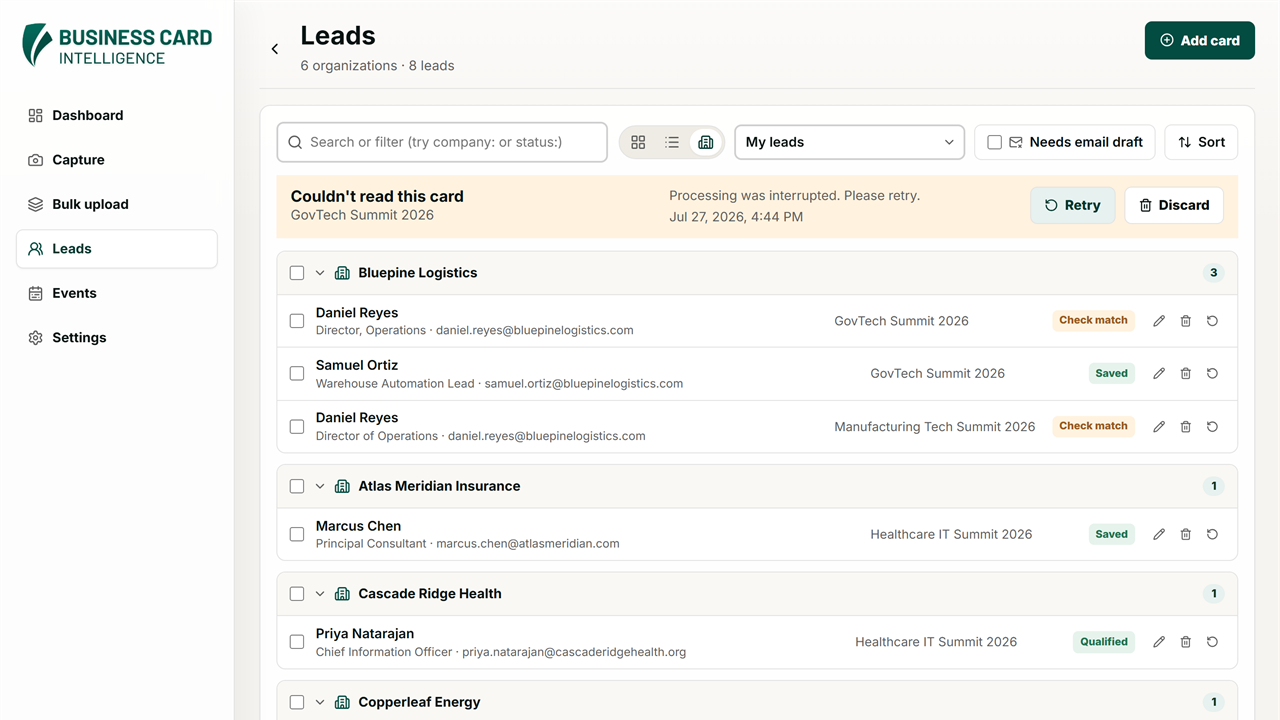Check Daniel Reyes GovTech Summit row
1280x720 pixels.
[x=297, y=321]
